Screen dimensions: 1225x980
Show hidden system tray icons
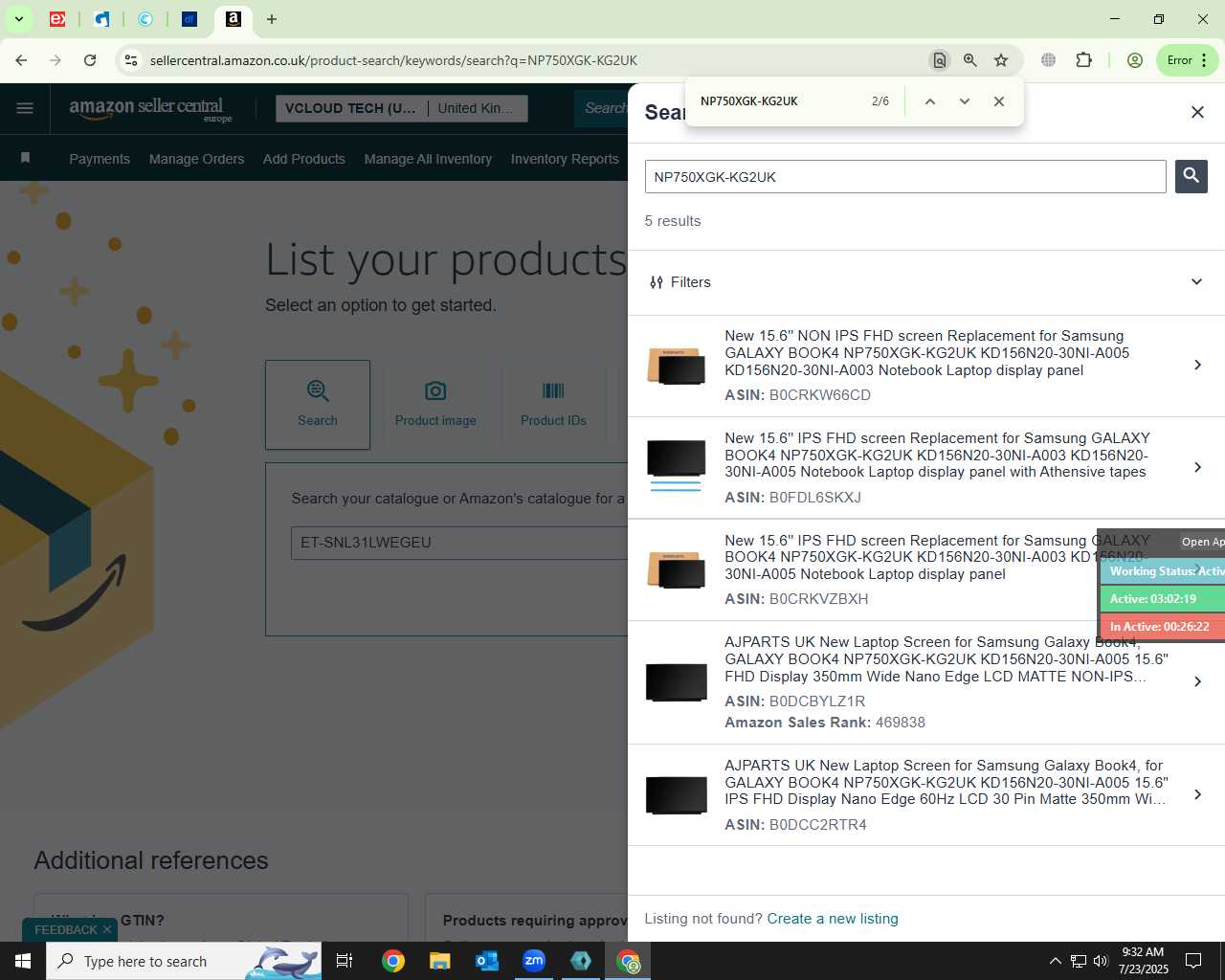coord(1055,961)
